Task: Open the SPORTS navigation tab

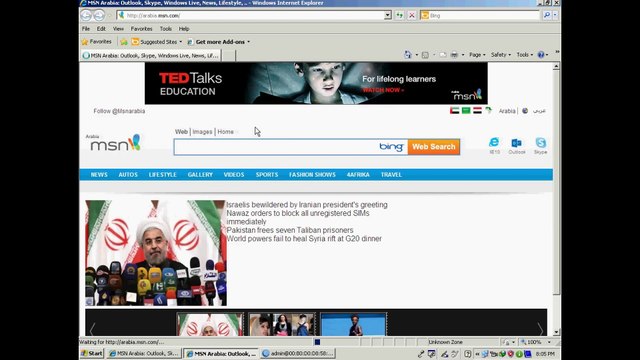Action: pyautogui.click(x=267, y=175)
